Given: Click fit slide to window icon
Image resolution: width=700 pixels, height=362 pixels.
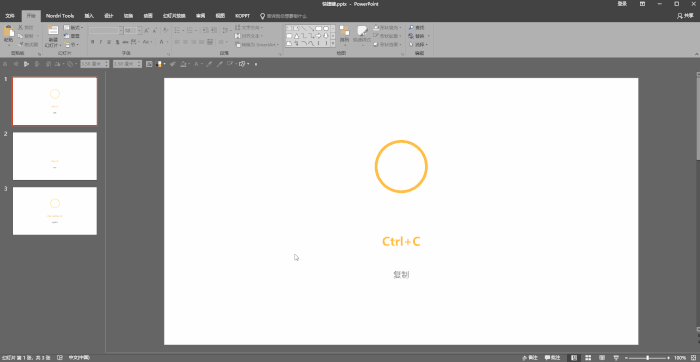Looking at the screenshot, I should [x=692, y=358].
